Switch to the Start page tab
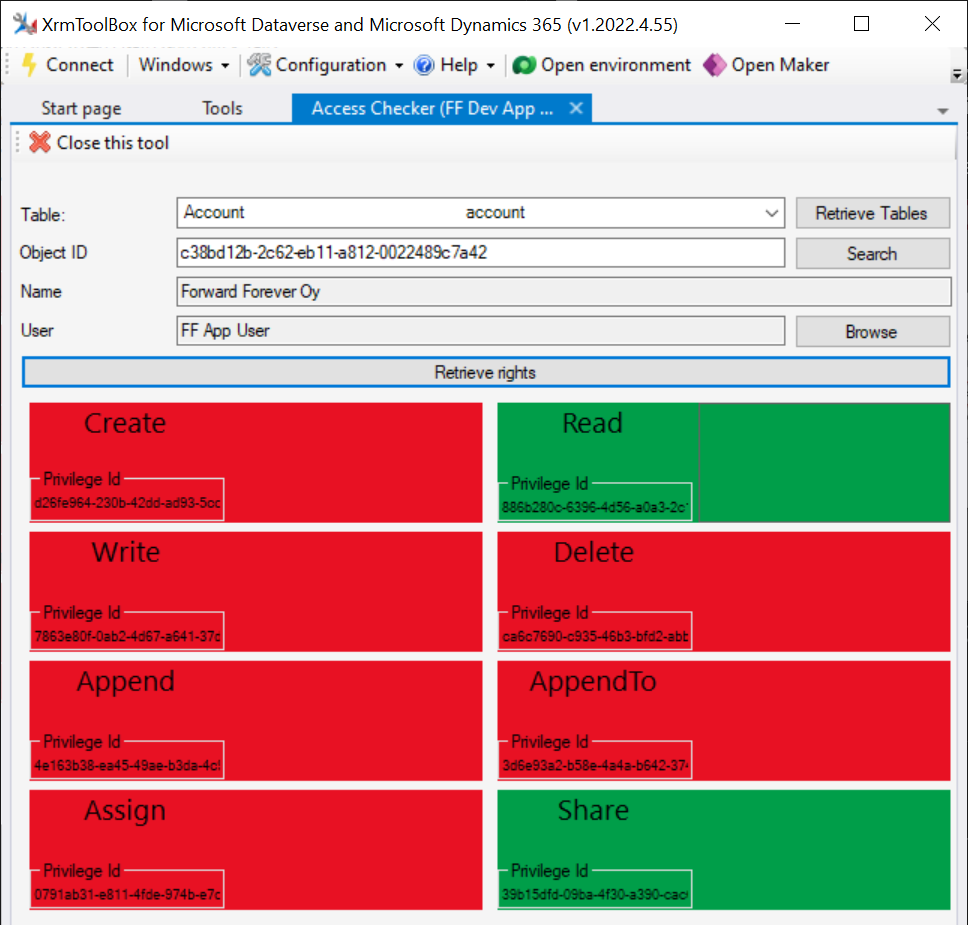 (81, 108)
